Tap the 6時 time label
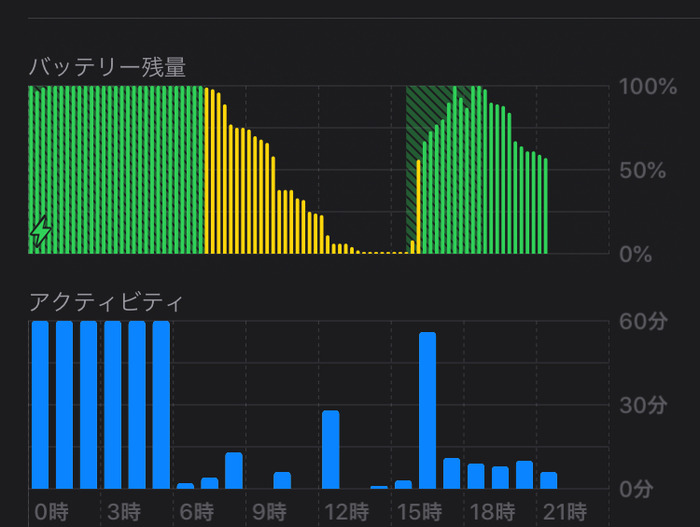The width and height of the screenshot is (700, 527). [x=197, y=512]
